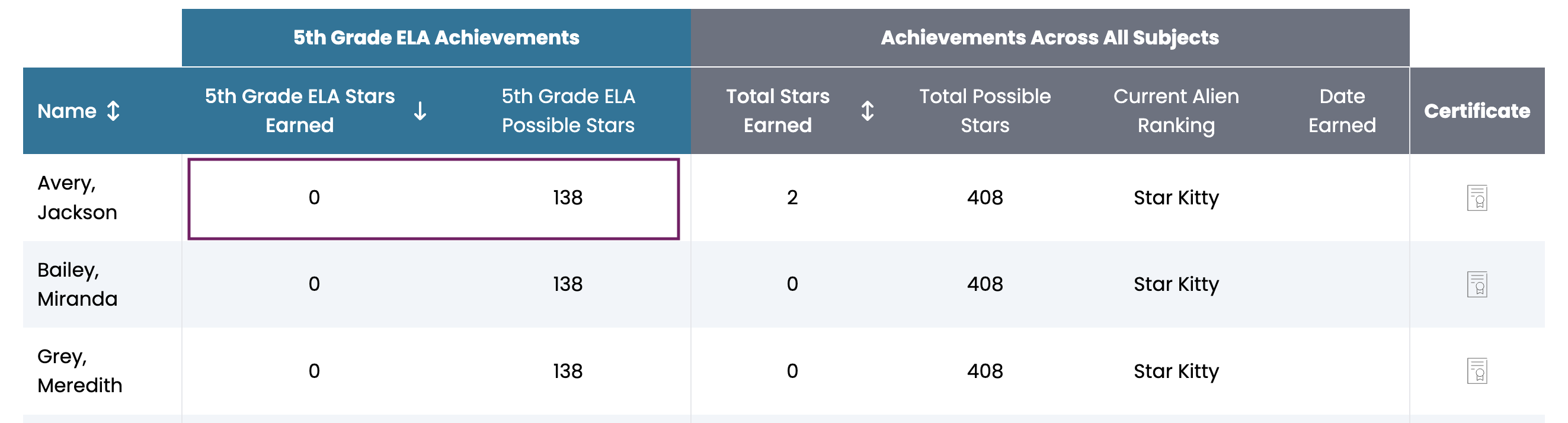Open Avery, Jackson's certificate icon
The image size is (1568, 423).
1477,198
